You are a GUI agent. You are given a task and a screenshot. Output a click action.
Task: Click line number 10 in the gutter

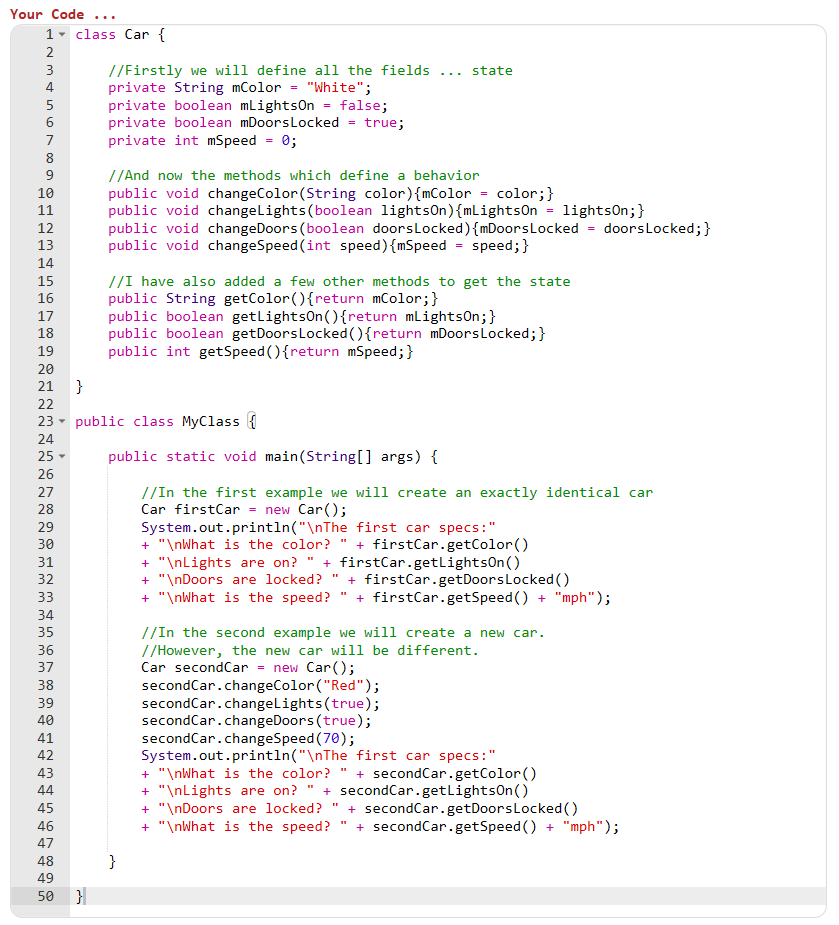(44, 192)
